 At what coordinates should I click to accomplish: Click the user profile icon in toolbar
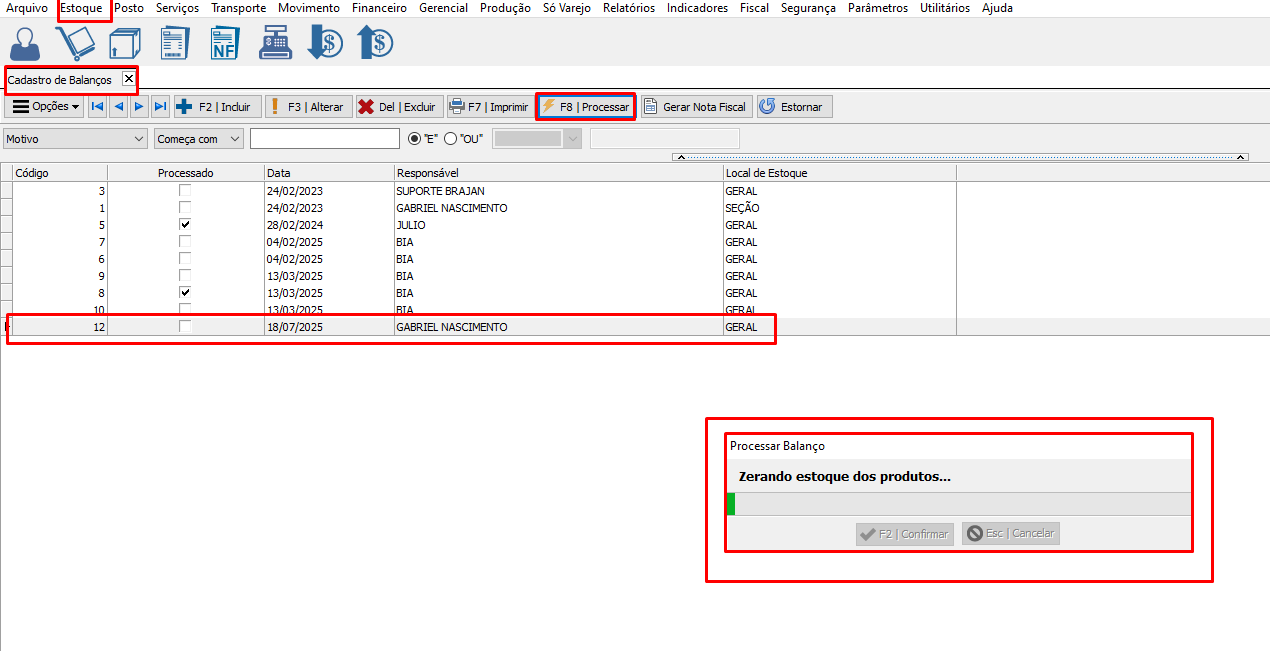click(x=24, y=44)
